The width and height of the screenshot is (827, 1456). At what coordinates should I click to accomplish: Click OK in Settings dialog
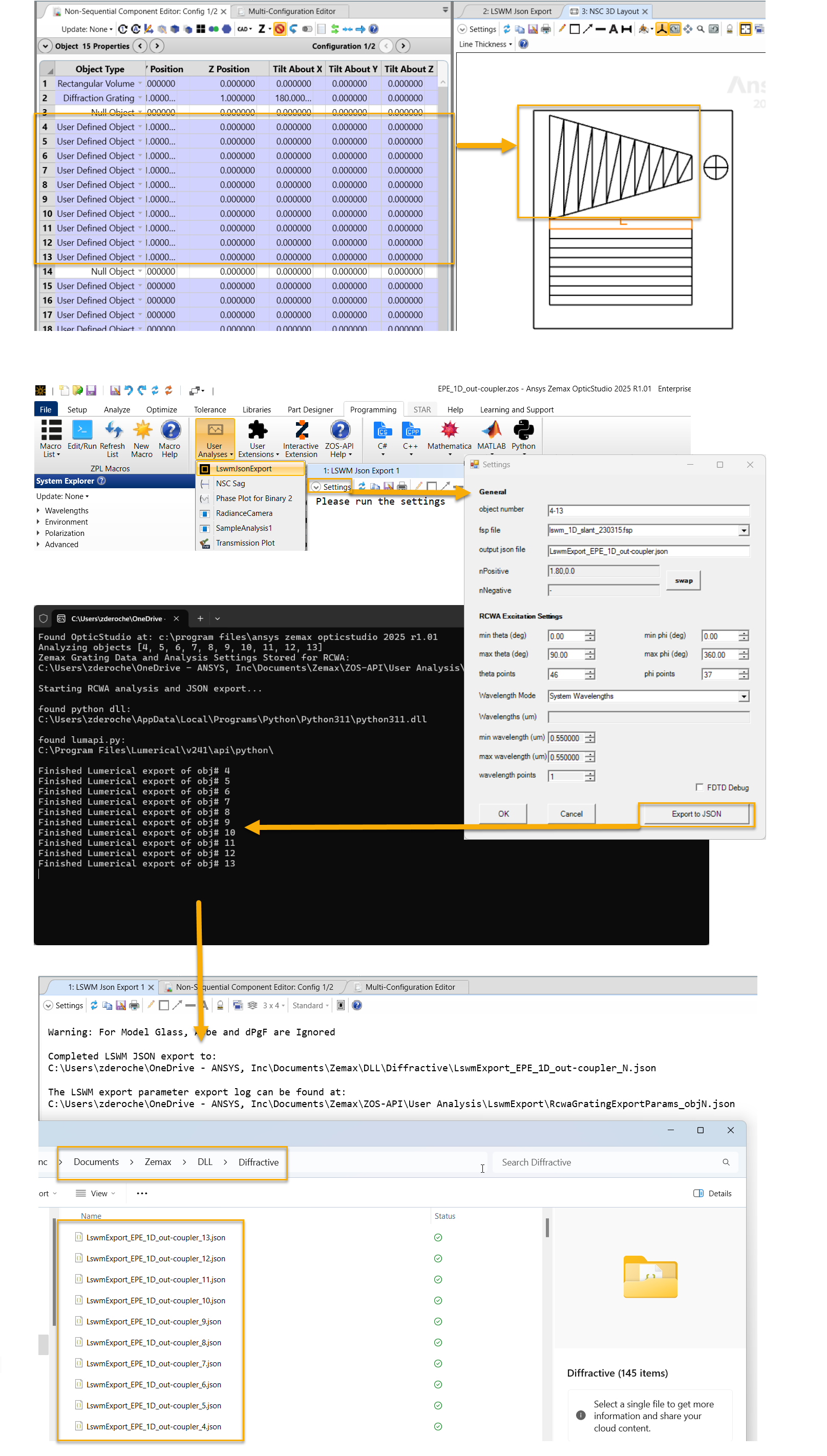pos(503,814)
